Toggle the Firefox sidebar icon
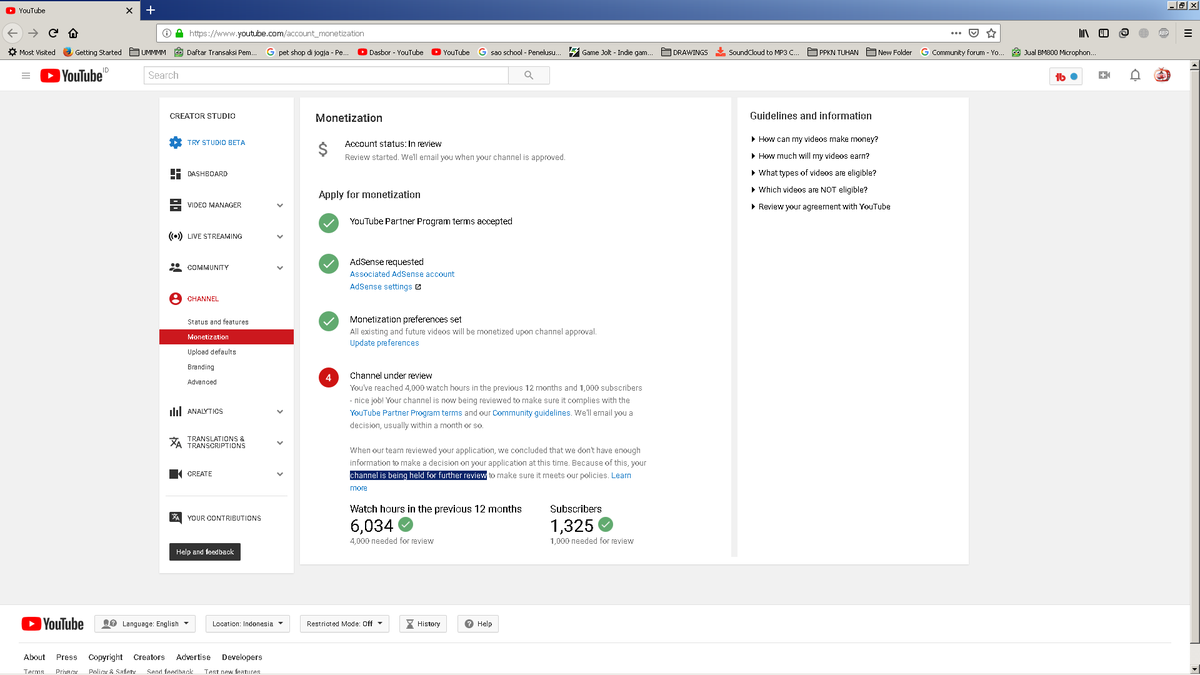 point(1104,32)
